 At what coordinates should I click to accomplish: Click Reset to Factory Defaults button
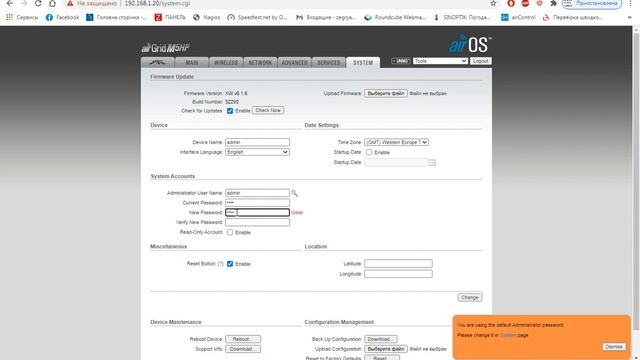pos(382,358)
